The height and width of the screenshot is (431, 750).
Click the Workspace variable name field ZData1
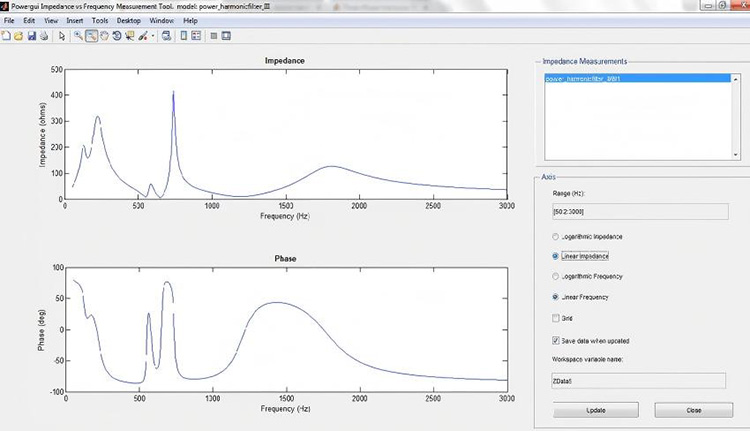[x=638, y=381]
